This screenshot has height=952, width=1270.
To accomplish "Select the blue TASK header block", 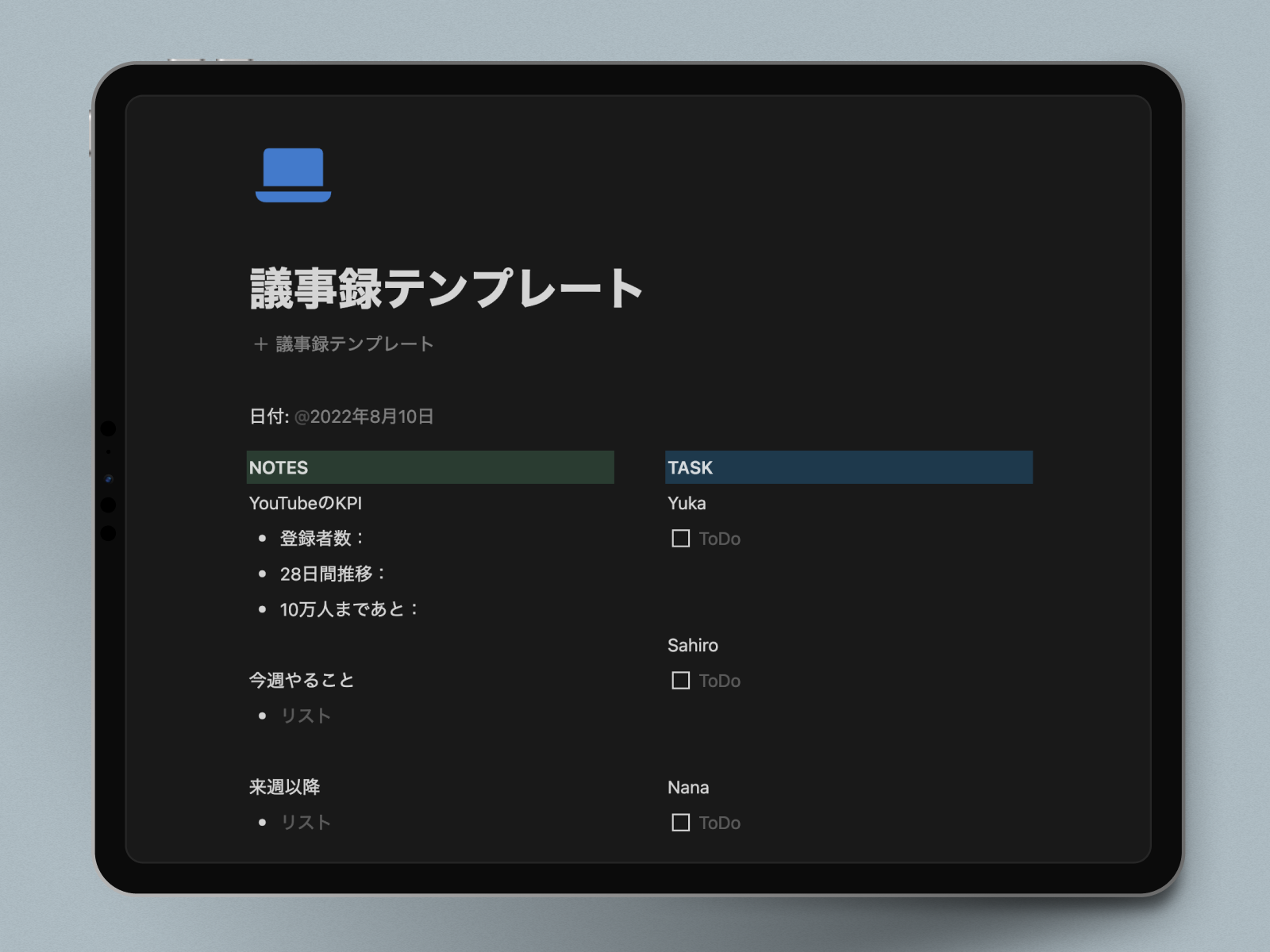I will (x=849, y=467).
